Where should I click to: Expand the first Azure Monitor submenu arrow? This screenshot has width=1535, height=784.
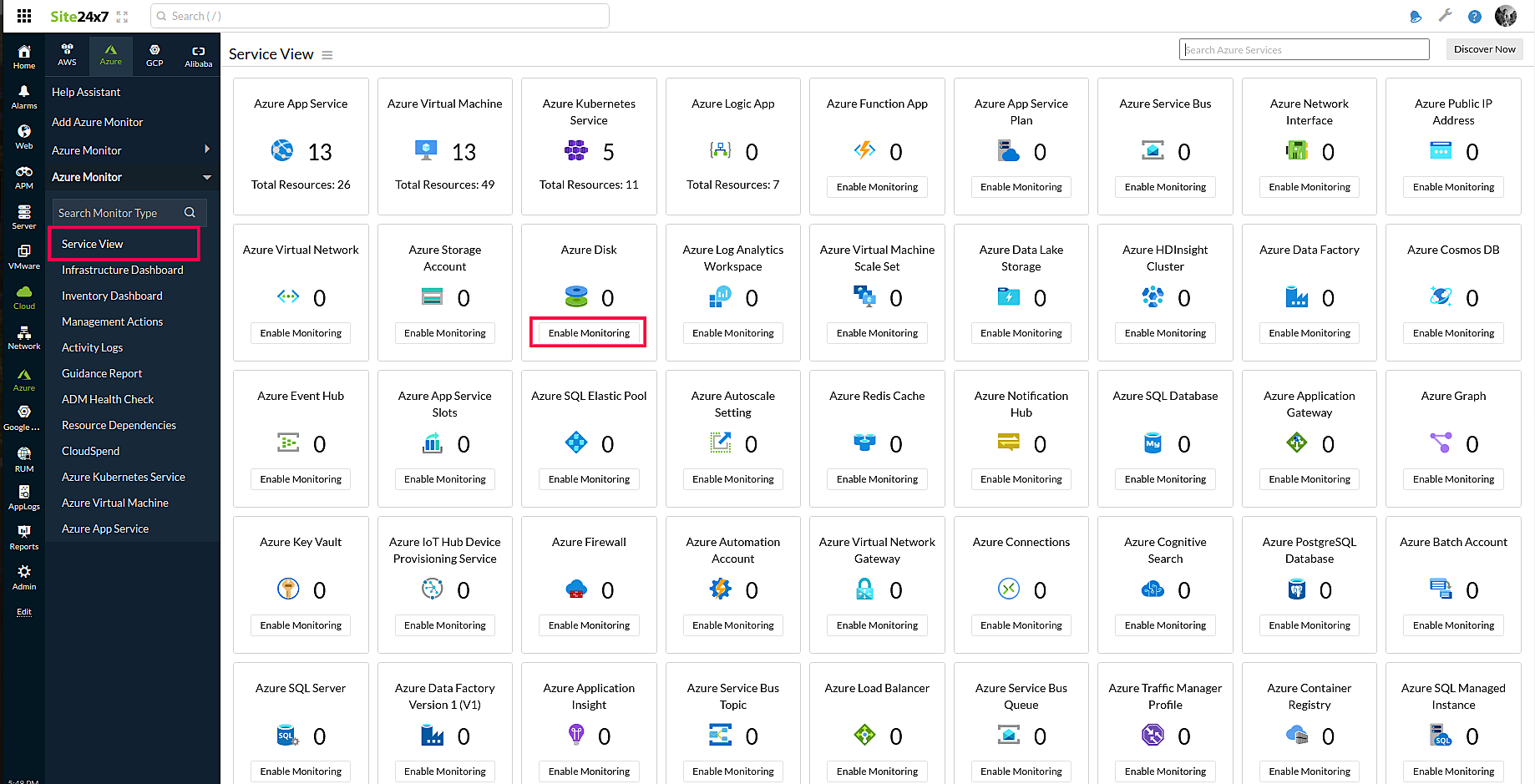point(206,149)
